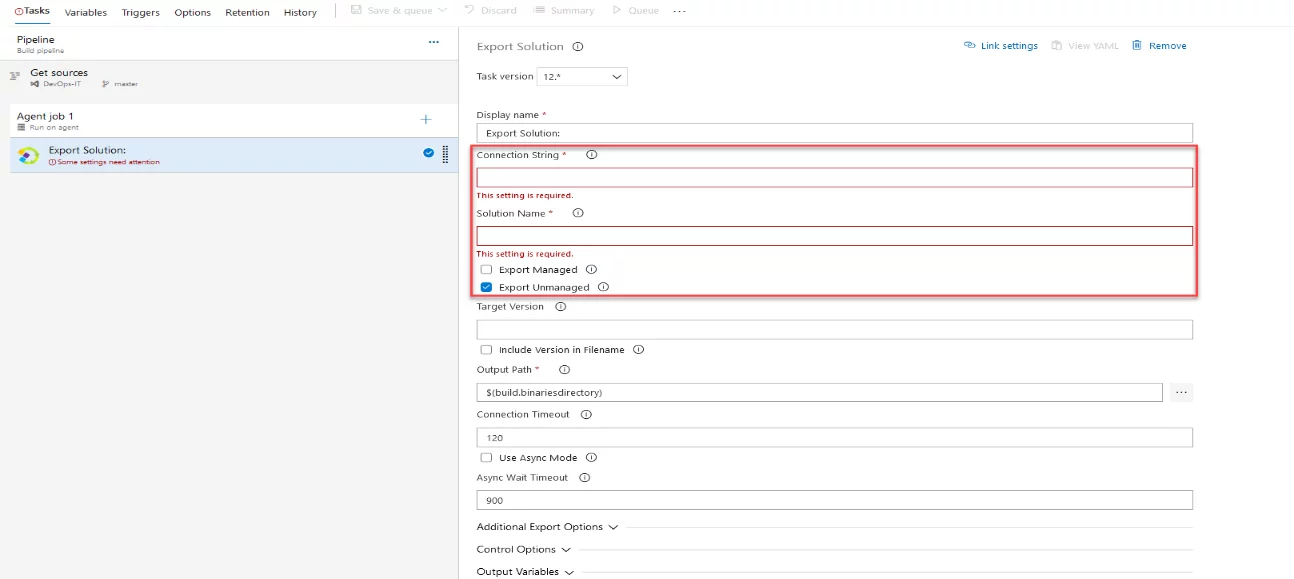
Task: Open top toolbar more actions ellipsis
Action: 680,11
